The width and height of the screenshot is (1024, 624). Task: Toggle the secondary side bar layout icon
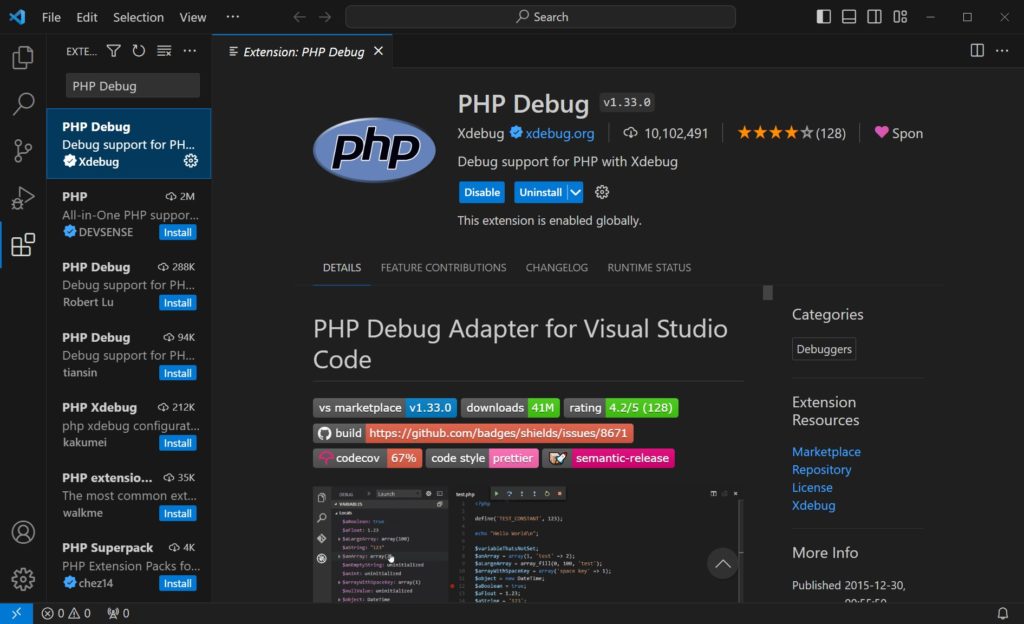(x=874, y=17)
